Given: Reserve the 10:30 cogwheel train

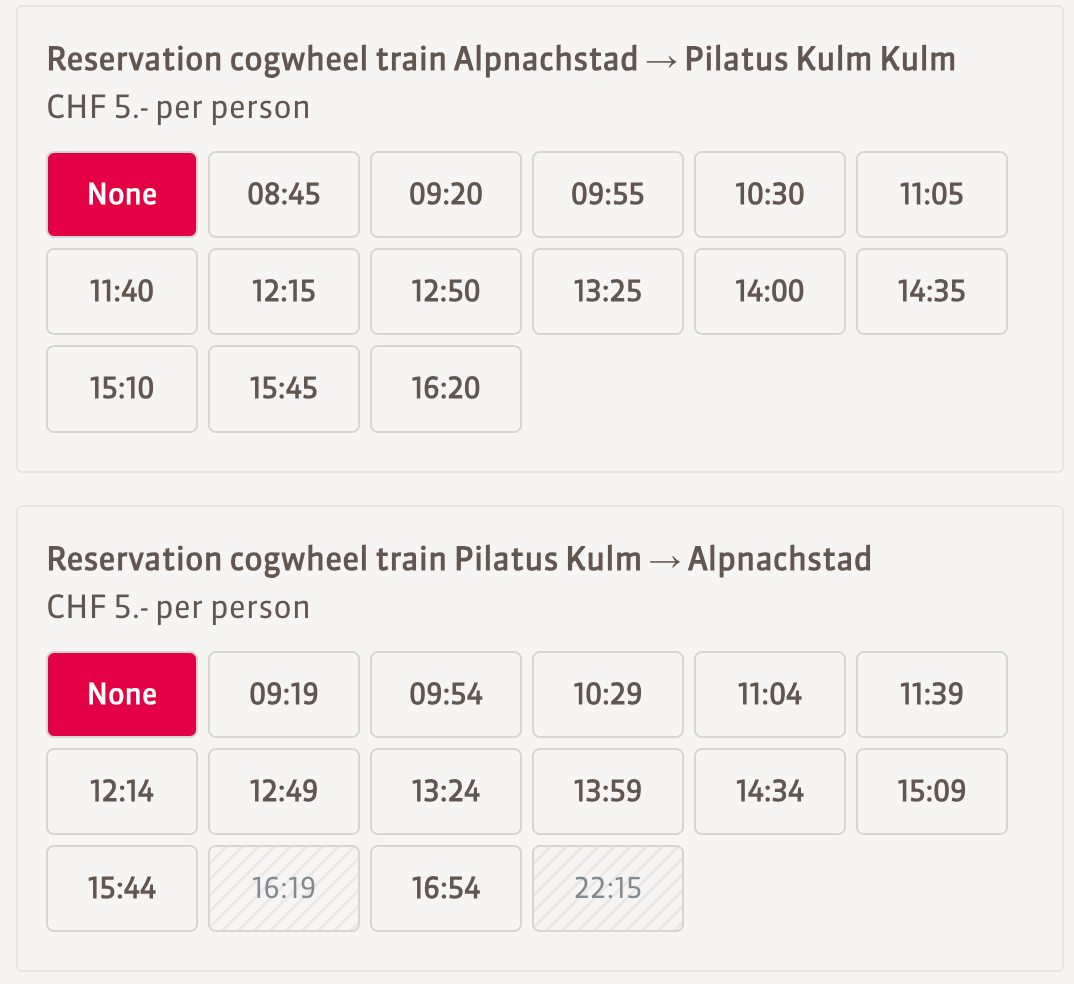Looking at the screenshot, I should click(x=770, y=194).
